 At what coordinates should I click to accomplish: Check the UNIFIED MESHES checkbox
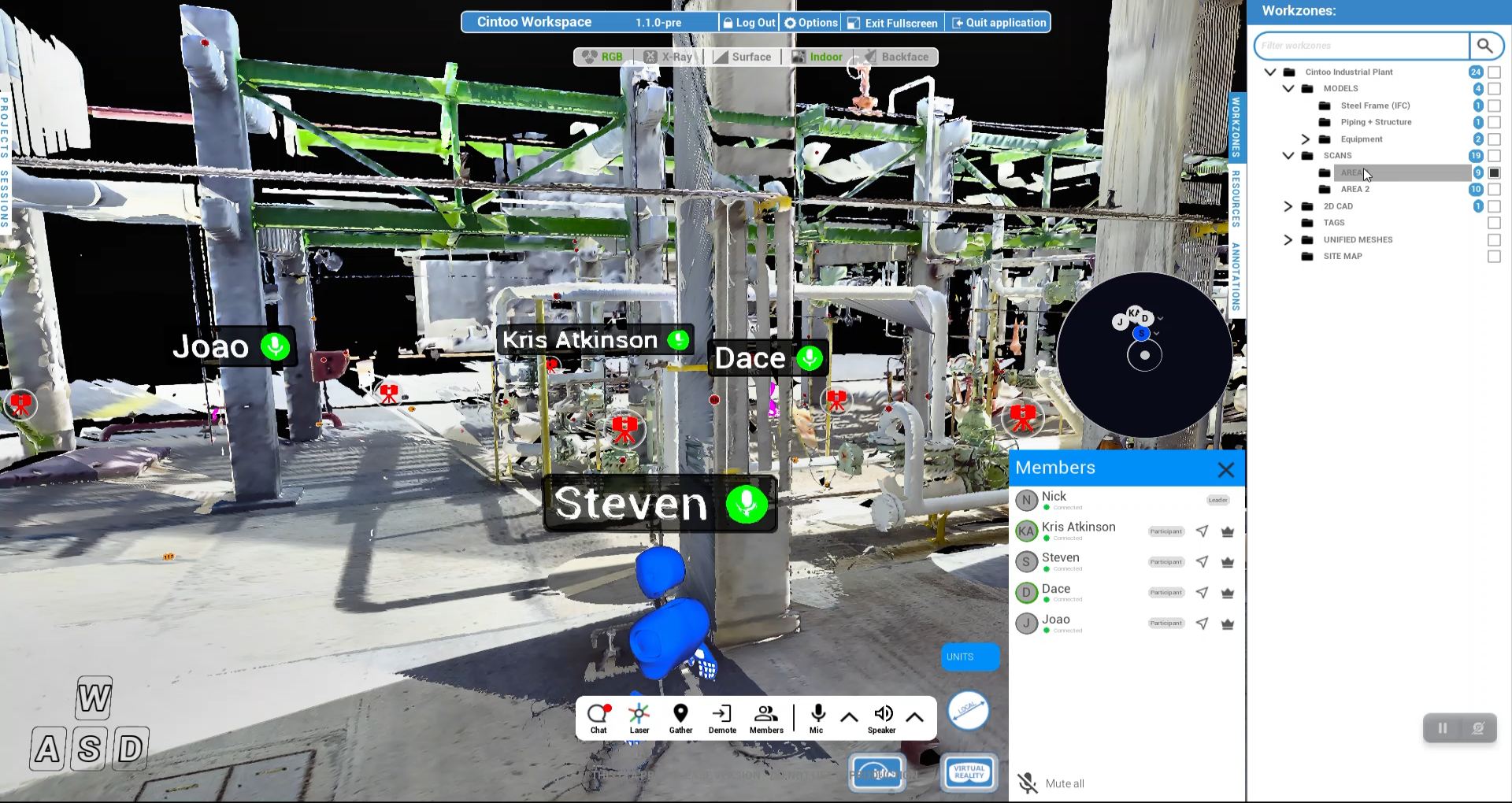tap(1494, 240)
